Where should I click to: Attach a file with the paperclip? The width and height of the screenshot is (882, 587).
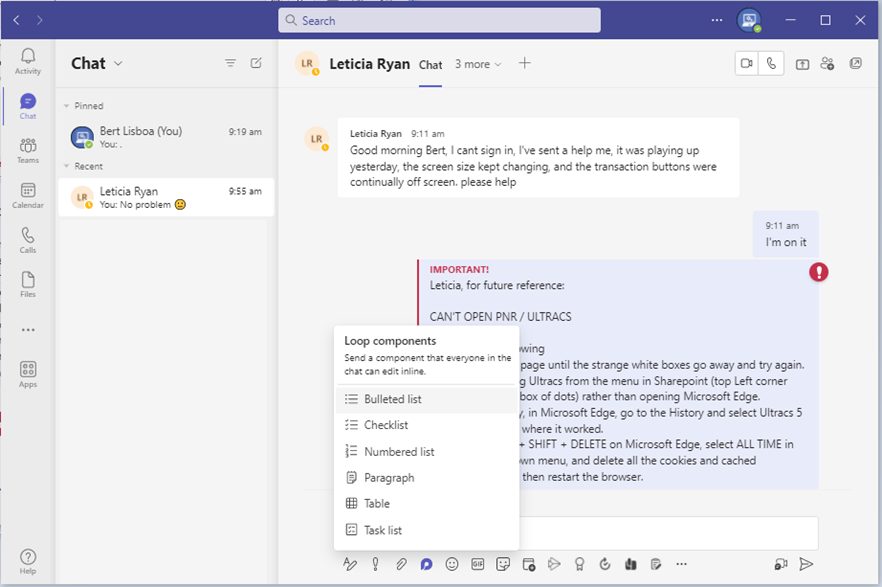(400, 564)
